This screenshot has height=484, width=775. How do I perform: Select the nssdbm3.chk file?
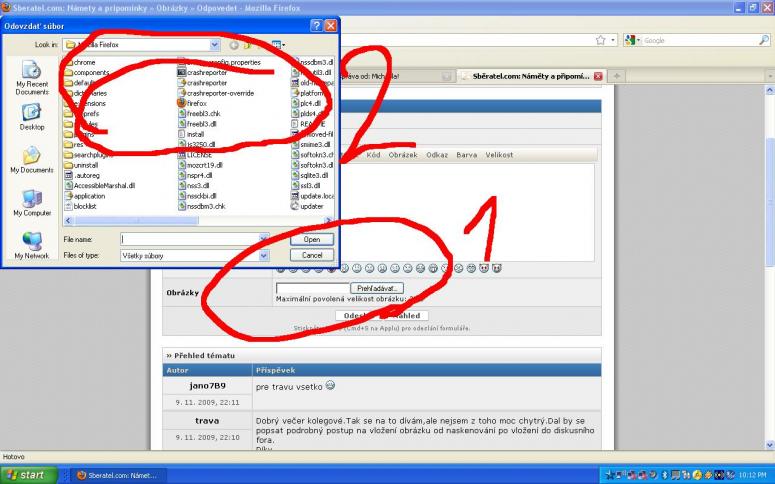coord(201,207)
